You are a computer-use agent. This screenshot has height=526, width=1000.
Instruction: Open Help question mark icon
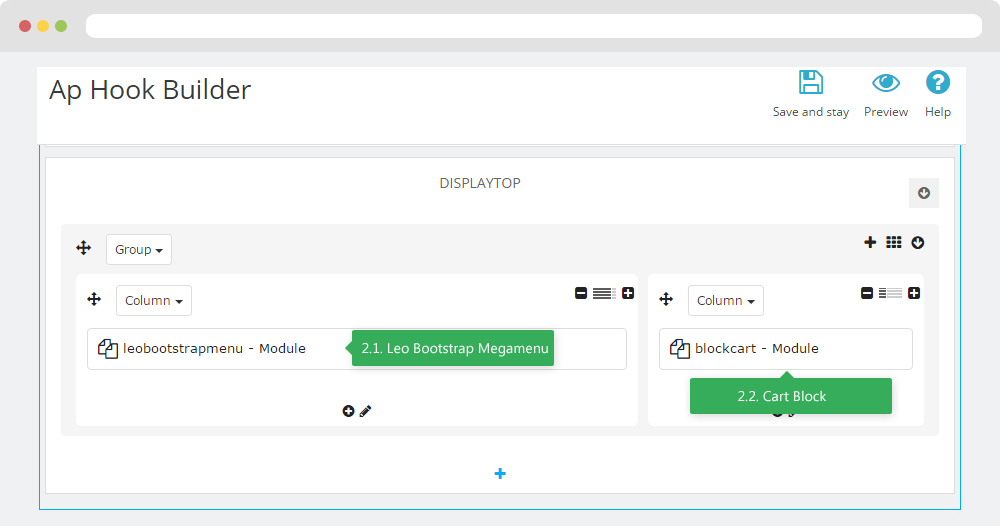point(938,82)
